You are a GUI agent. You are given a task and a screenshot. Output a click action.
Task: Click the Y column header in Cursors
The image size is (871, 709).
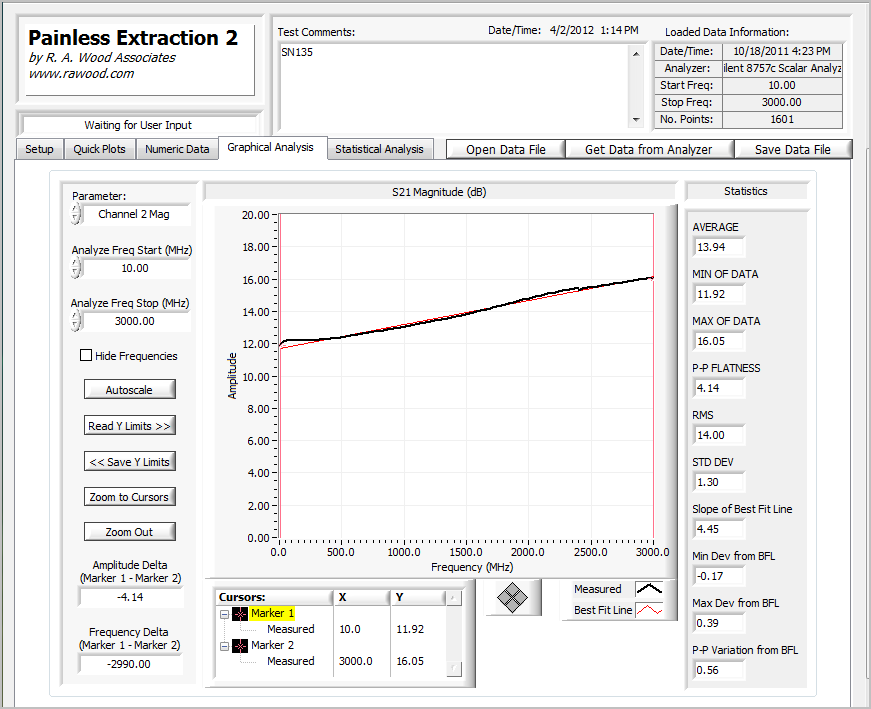click(x=418, y=597)
